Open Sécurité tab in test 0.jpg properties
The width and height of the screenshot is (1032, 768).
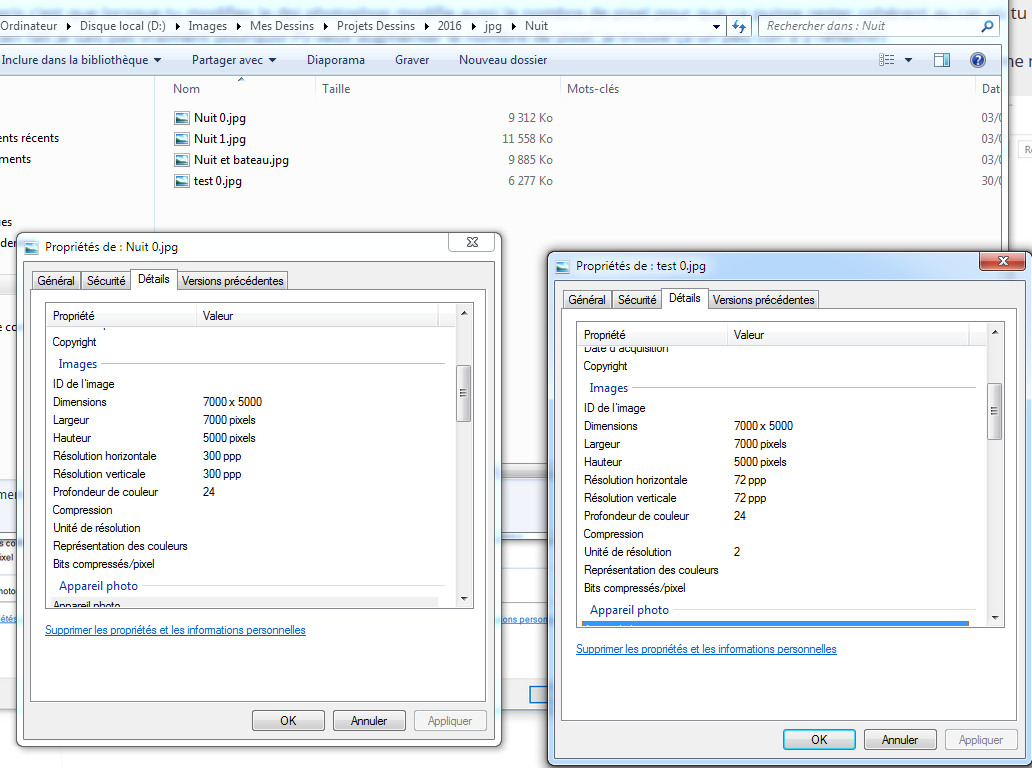[x=637, y=300]
